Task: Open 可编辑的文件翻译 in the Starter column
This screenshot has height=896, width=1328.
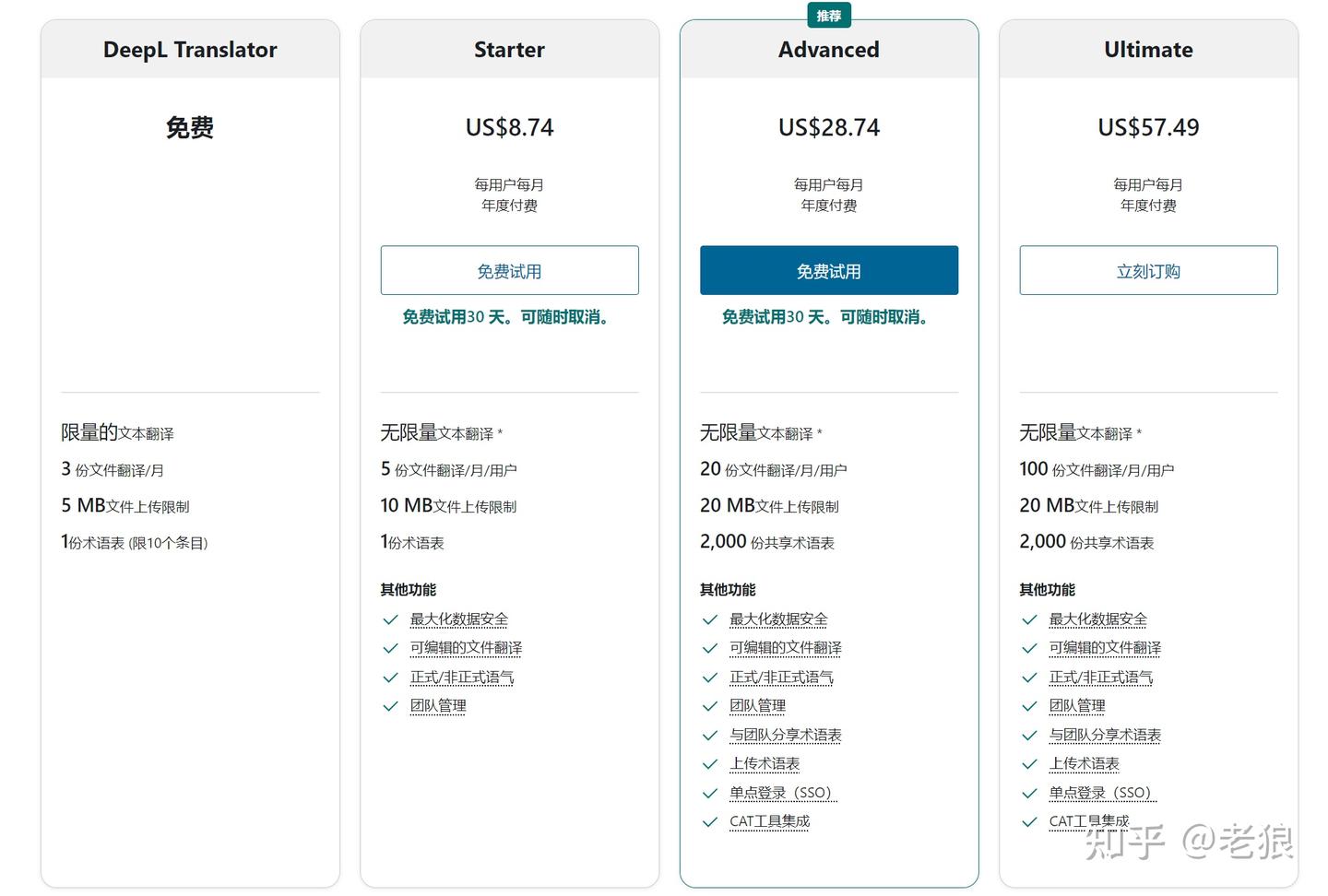Action: [466, 648]
